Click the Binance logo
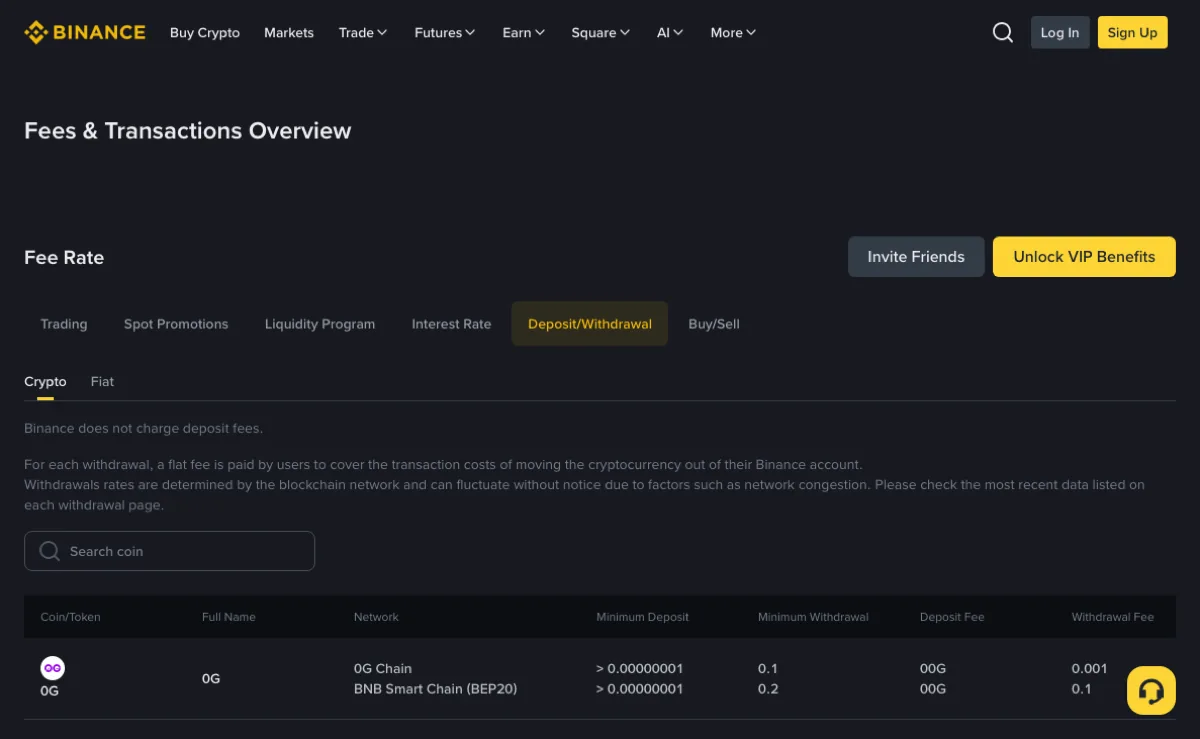This screenshot has height=739, width=1200. click(85, 32)
